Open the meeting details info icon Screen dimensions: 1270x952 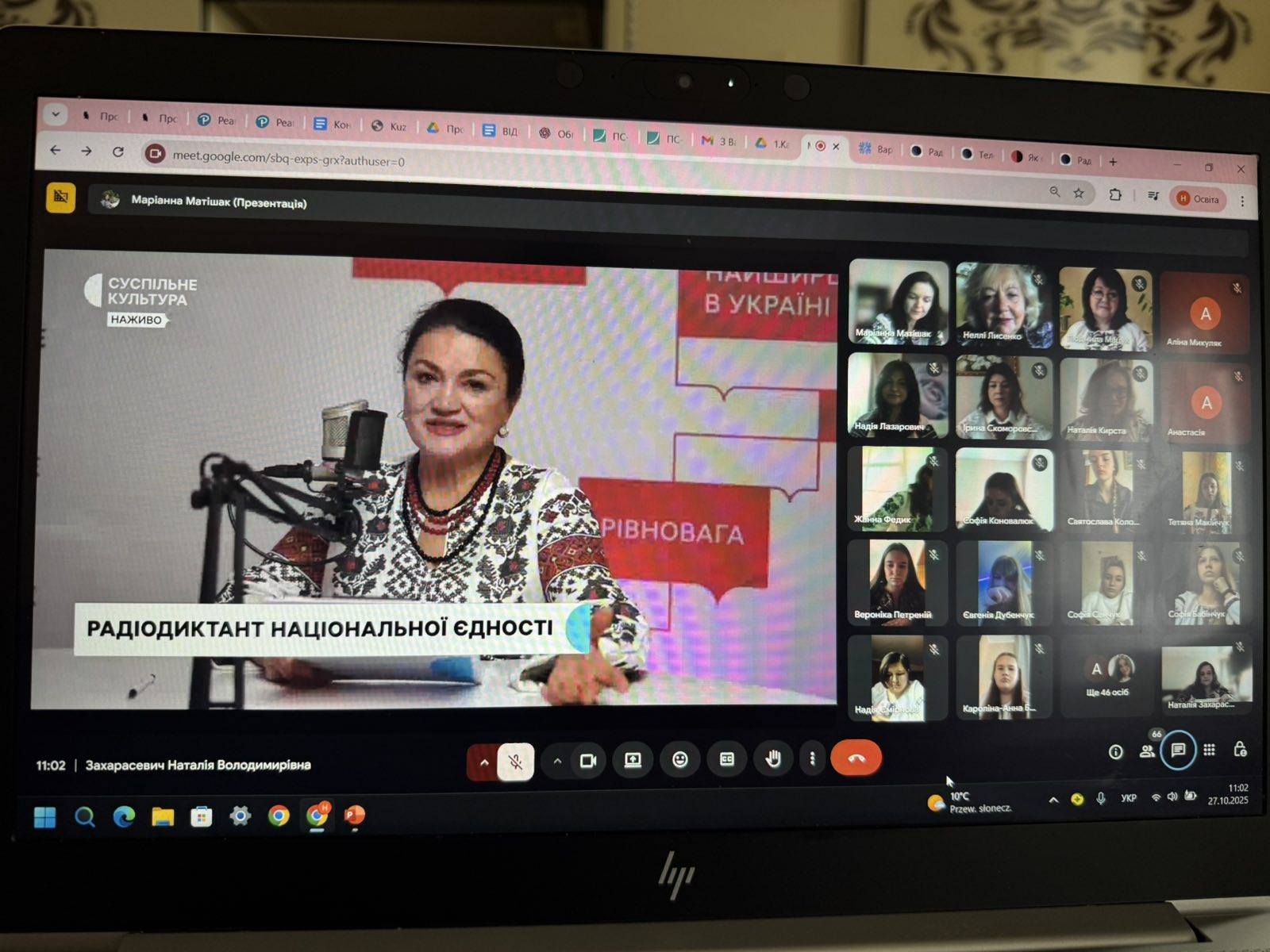tap(1115, 751)
